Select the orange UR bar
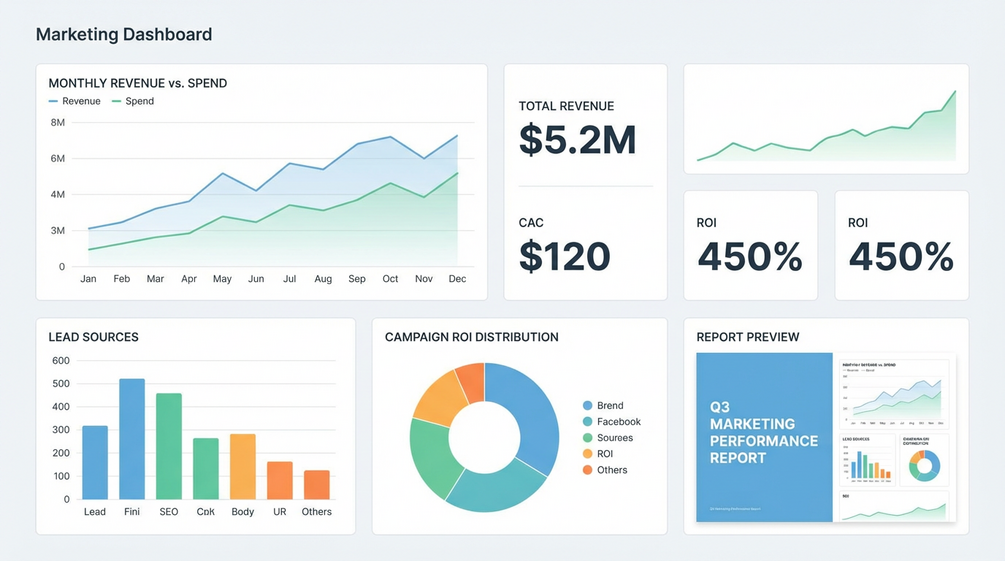1005x561 pixels. (279, 480)
